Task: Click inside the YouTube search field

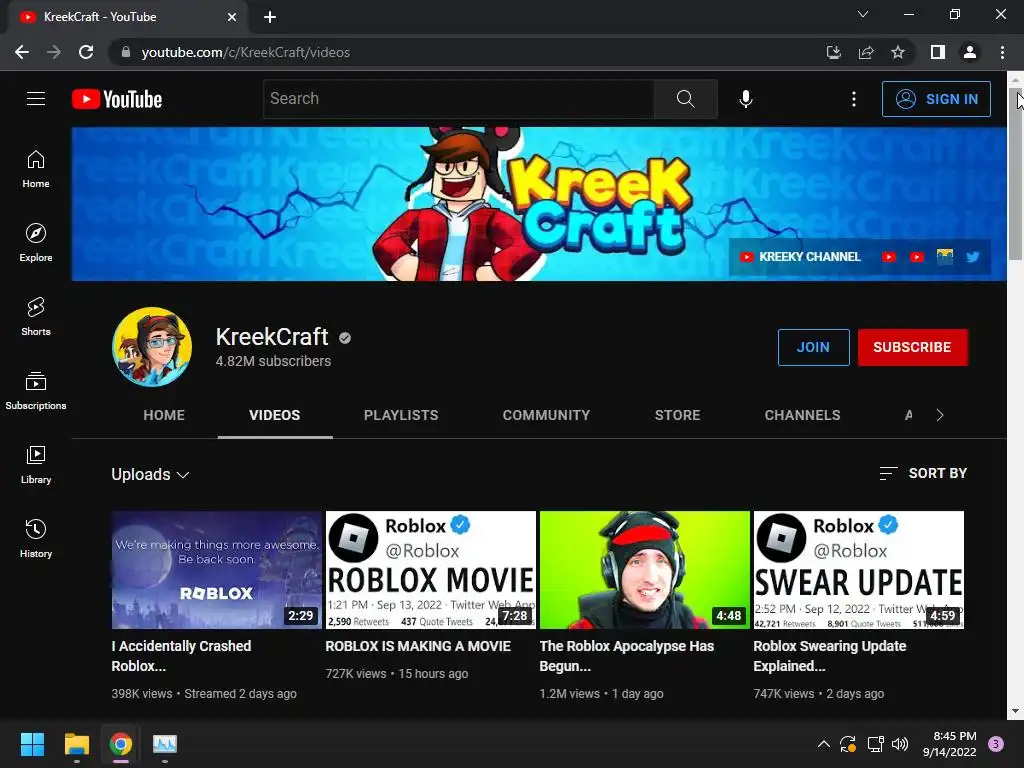Action: click(458, 99)
